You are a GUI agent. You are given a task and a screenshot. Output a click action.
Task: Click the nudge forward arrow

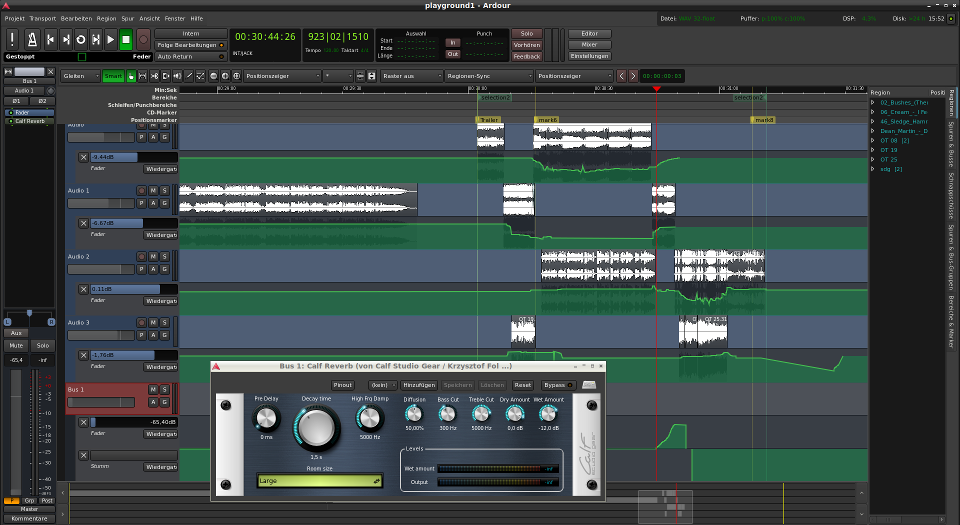(x=633, y=76)
